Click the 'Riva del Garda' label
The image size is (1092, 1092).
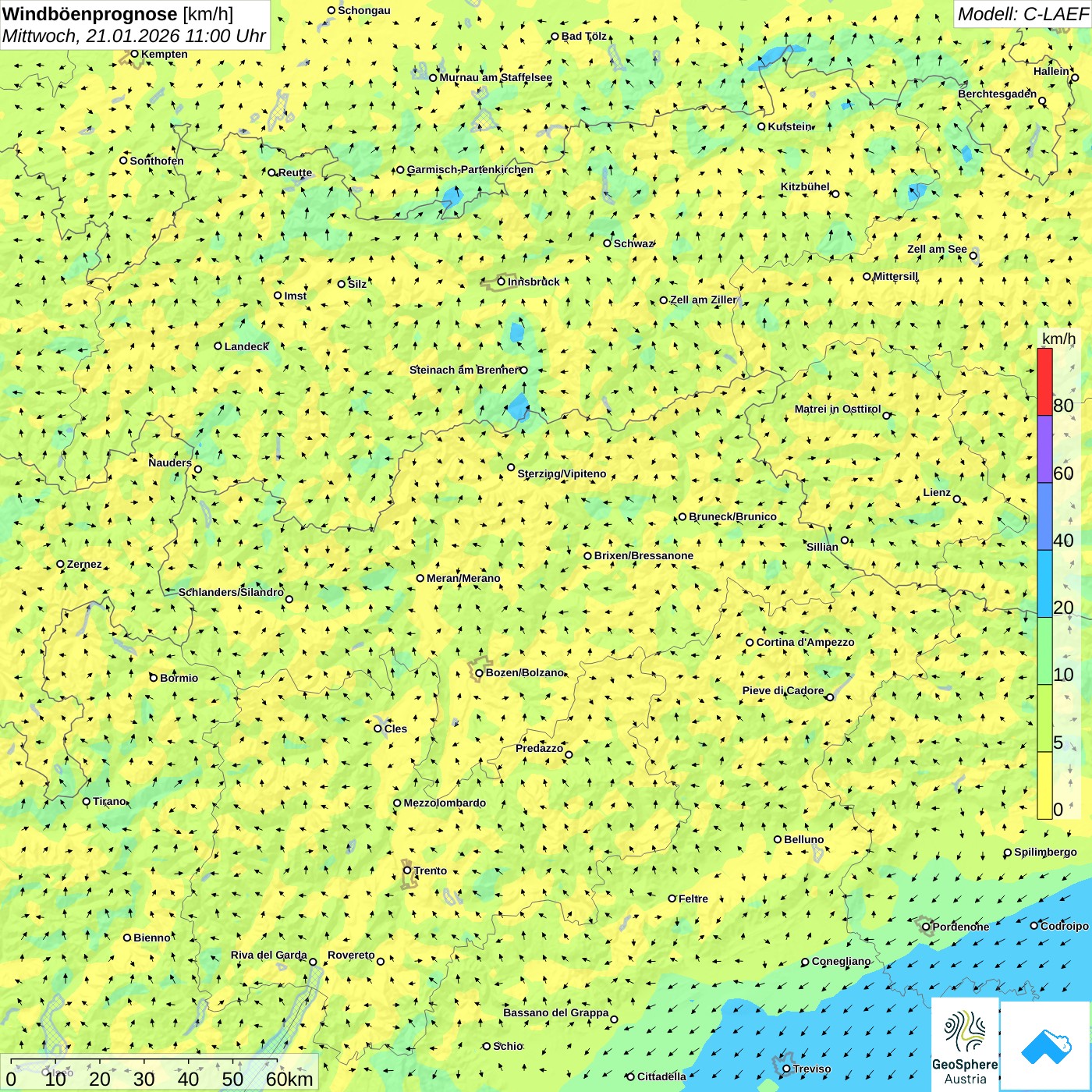coord(269,955)
